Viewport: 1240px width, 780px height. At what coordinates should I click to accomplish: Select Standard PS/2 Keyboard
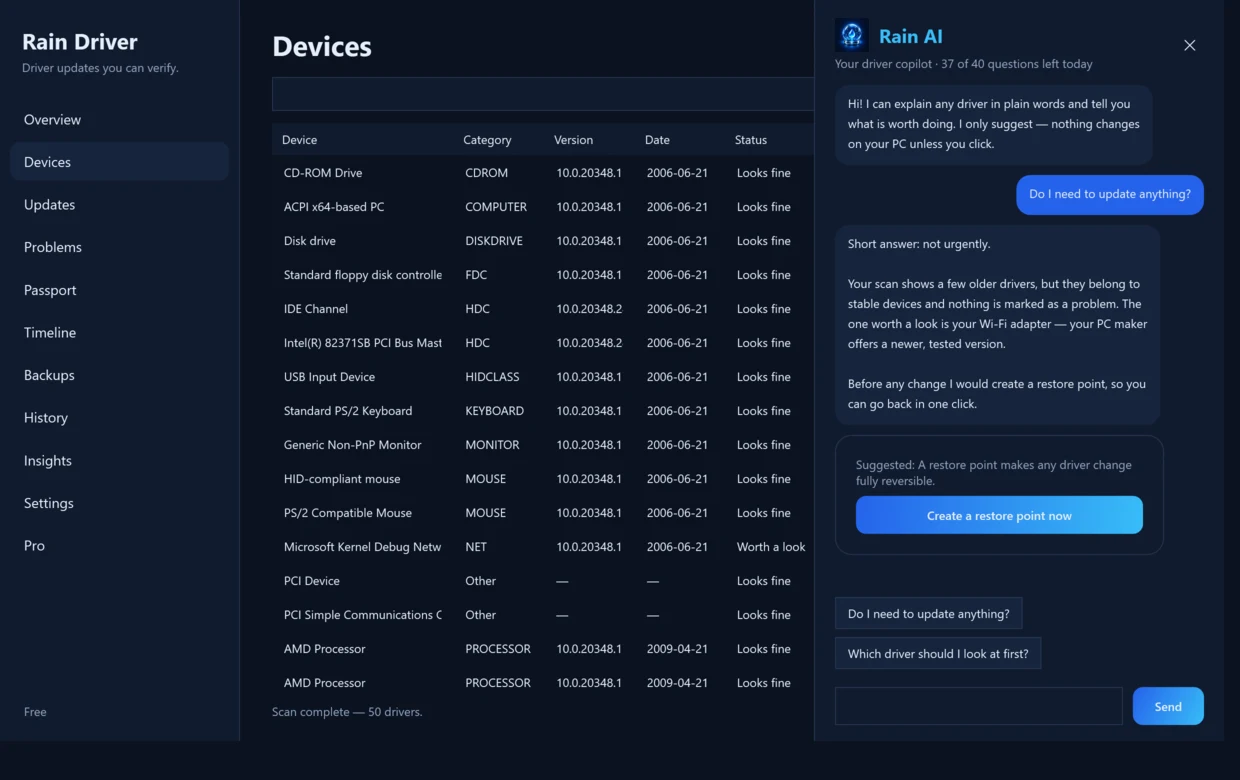(x=543, y=411)
